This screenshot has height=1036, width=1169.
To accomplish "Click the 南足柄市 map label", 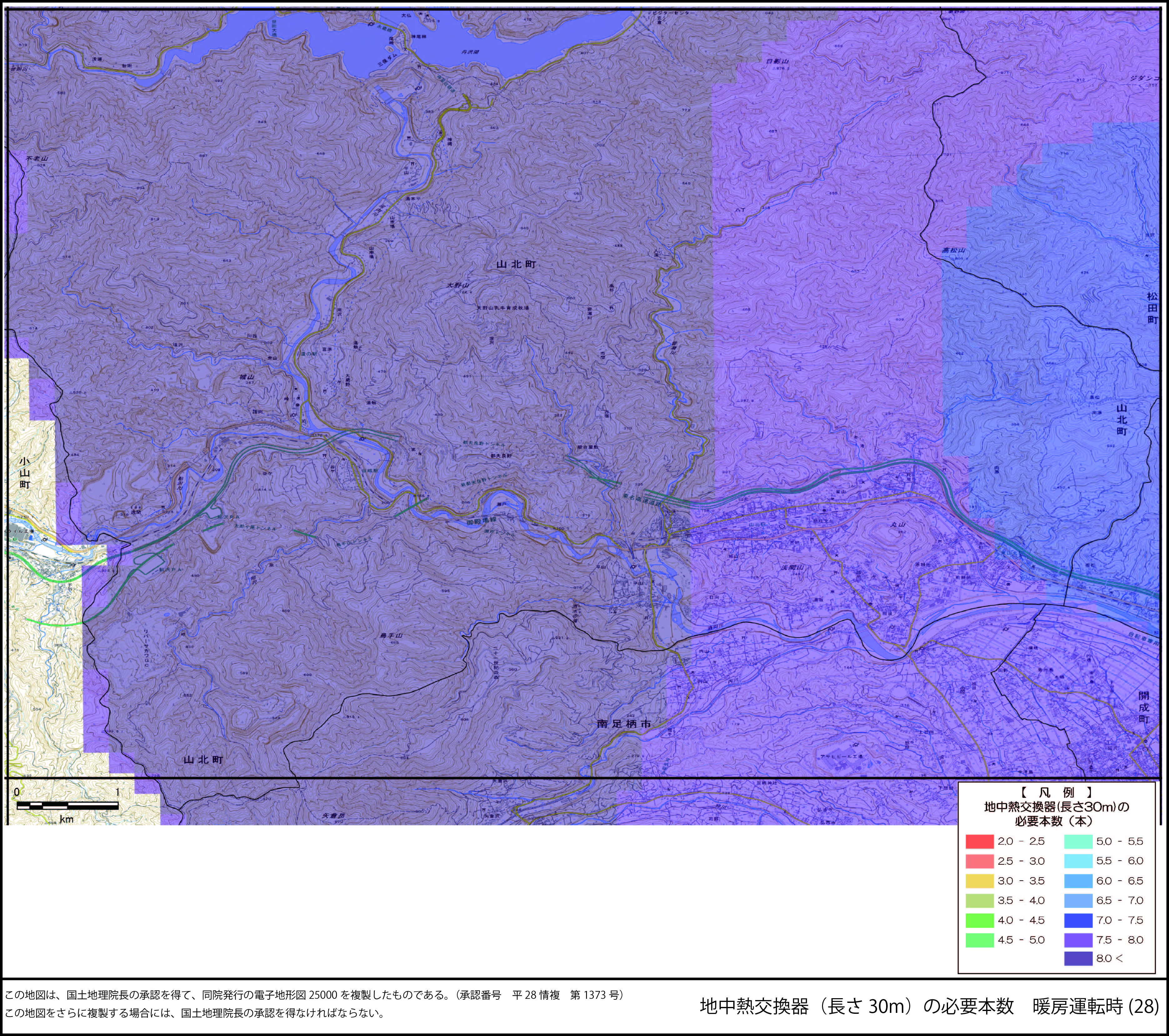I will [x=624, y=723].
